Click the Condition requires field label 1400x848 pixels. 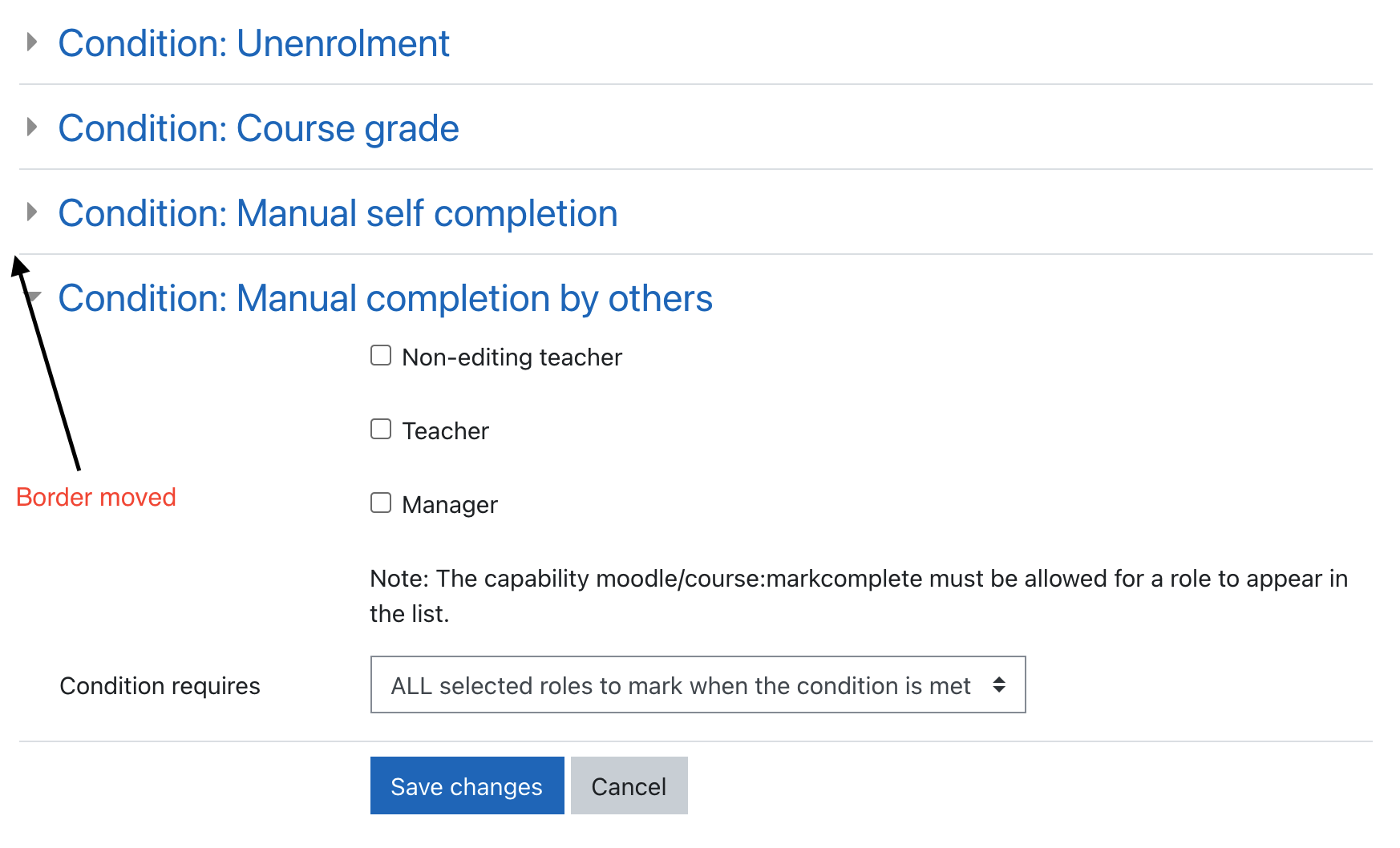pyautogui.click(x=160, y=686)
